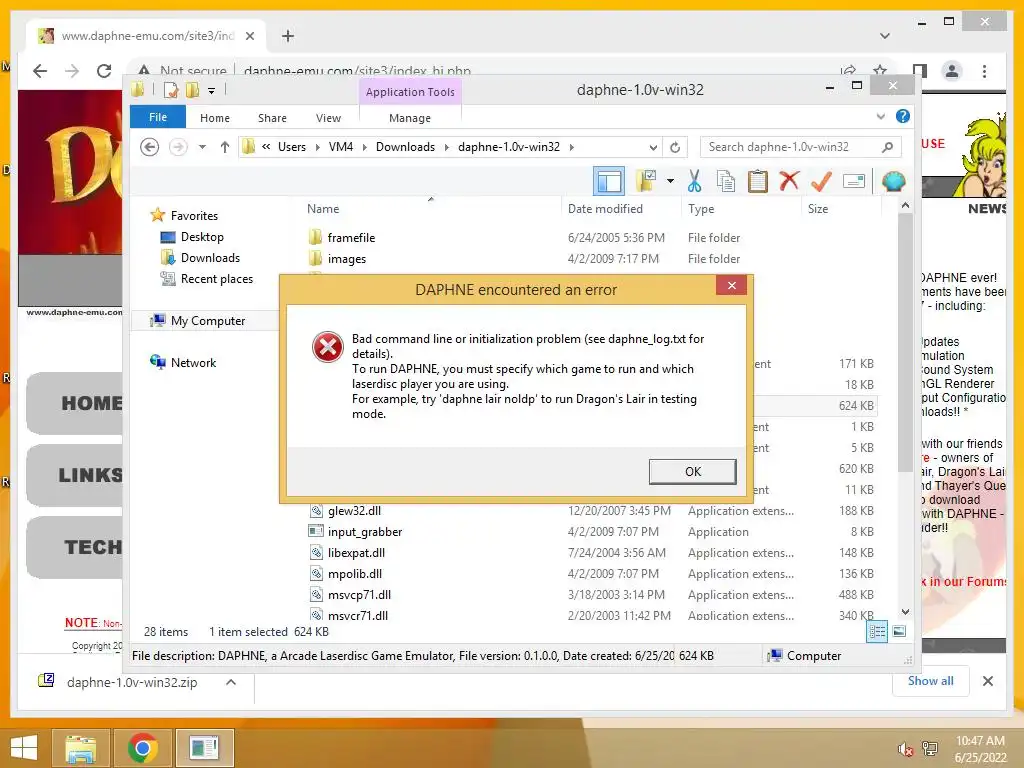Screen dimensions: 1024x768
Task: Select mpolib.dll in file list
Action: (355, 573)
